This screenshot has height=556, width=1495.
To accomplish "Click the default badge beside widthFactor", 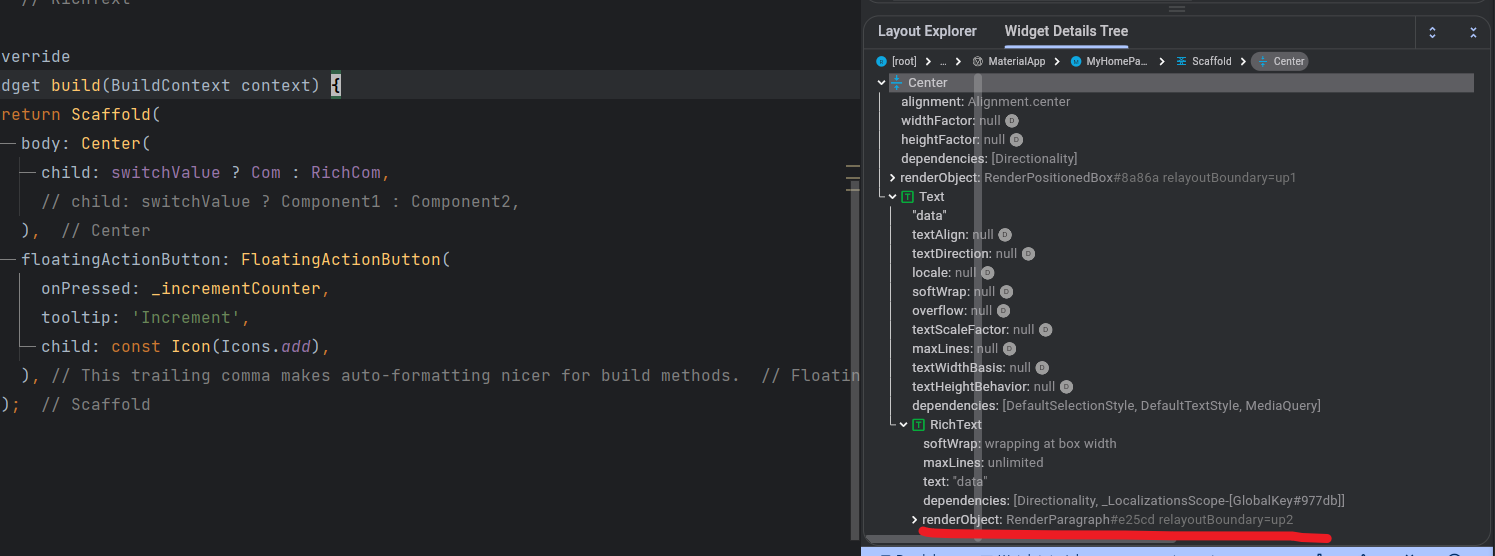I will 1011,121.
